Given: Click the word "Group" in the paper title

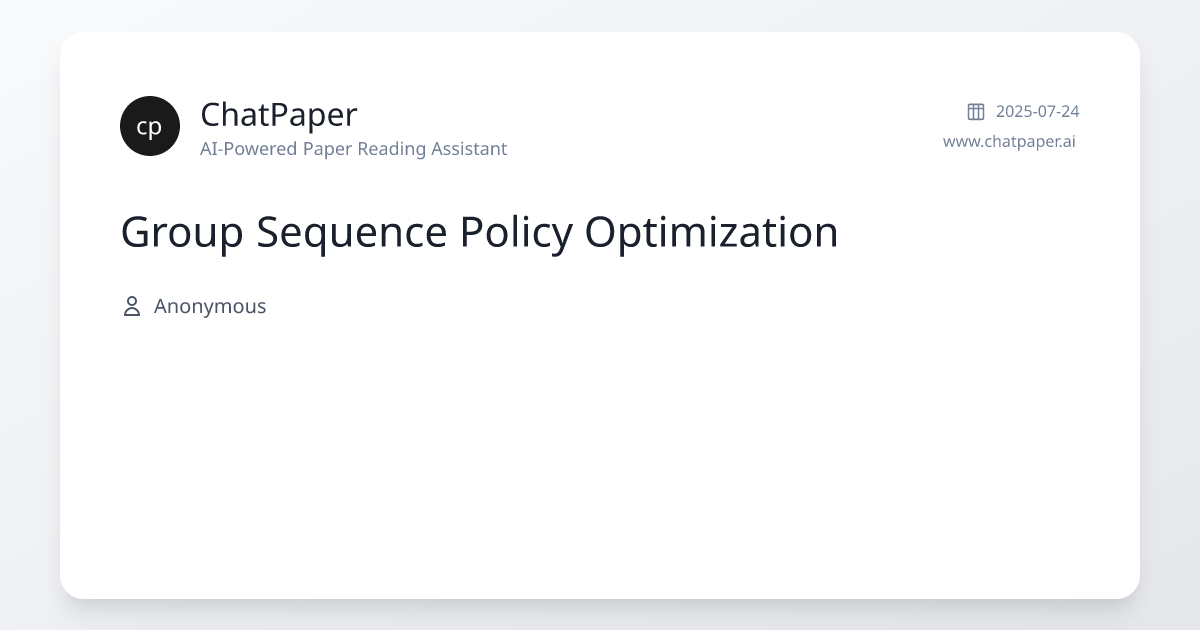Looking at the screenshot, I should click(181, 232).
